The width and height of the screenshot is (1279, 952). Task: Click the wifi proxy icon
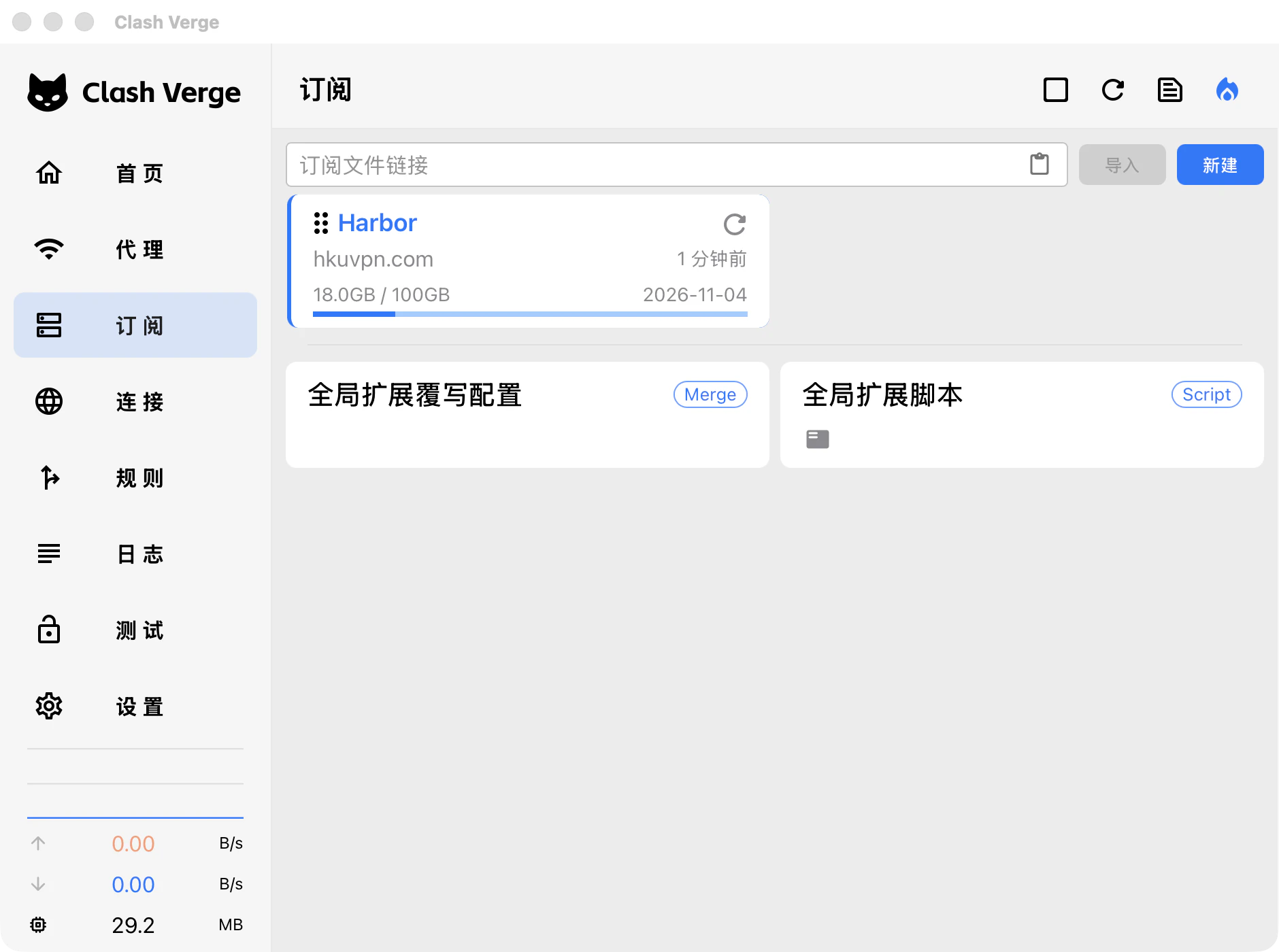coord(49,249)
